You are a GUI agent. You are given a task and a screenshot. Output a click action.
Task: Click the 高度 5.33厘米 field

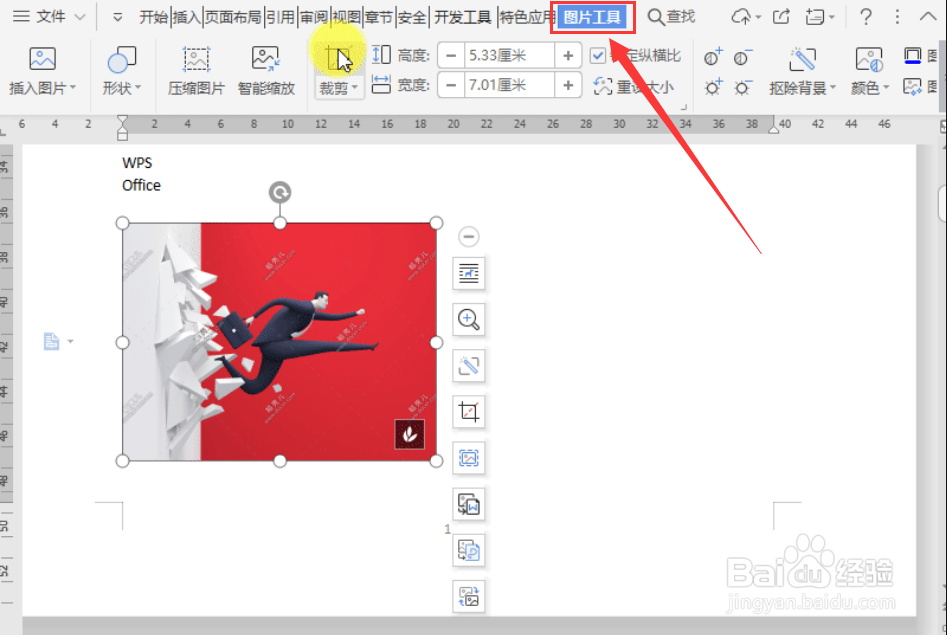[x=509, y=56]
